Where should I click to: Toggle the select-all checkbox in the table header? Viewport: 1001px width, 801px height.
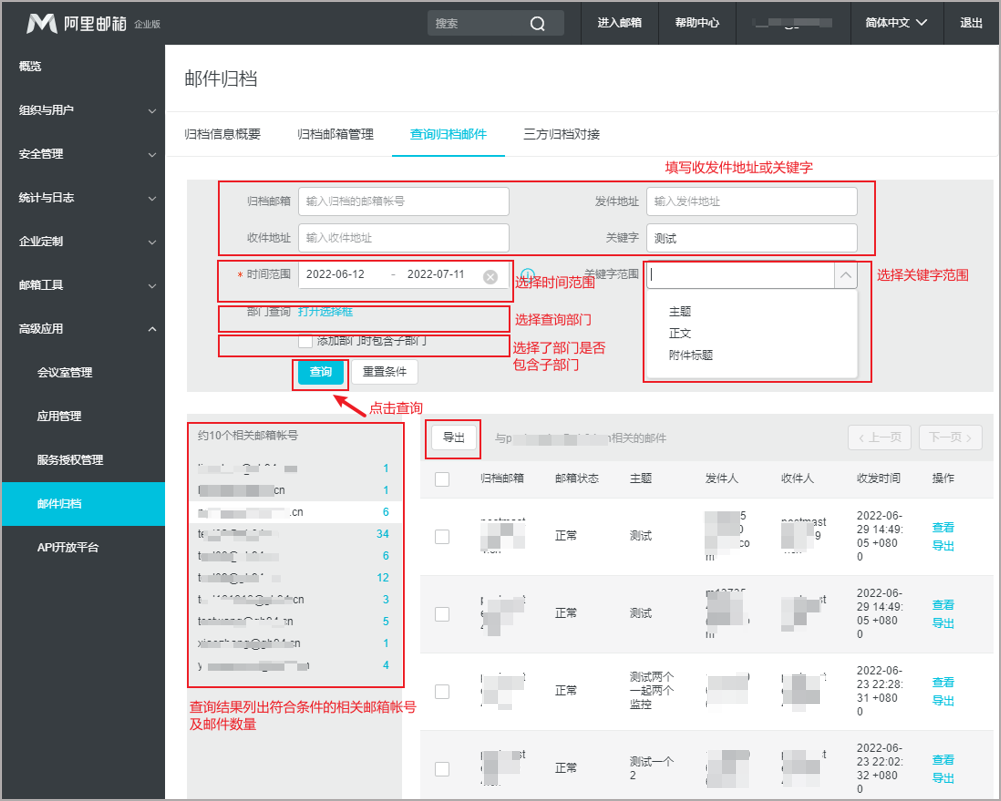pyautogui.click(x=442, y=479)
